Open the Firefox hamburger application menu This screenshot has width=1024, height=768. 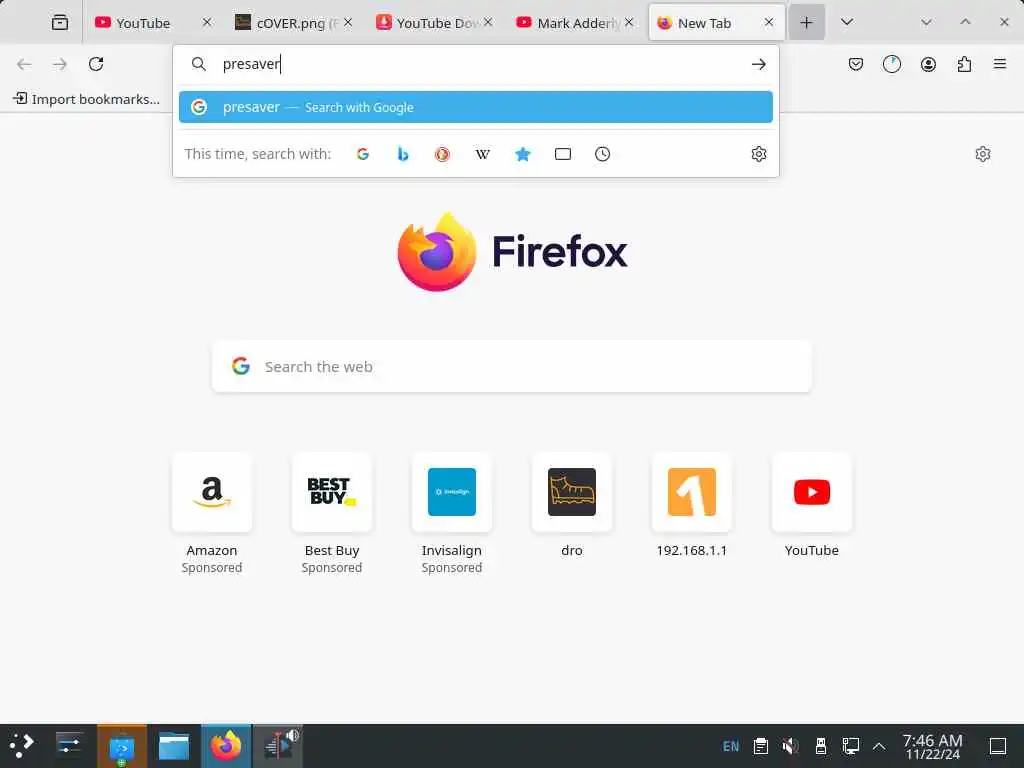[x=1000, y=64]
